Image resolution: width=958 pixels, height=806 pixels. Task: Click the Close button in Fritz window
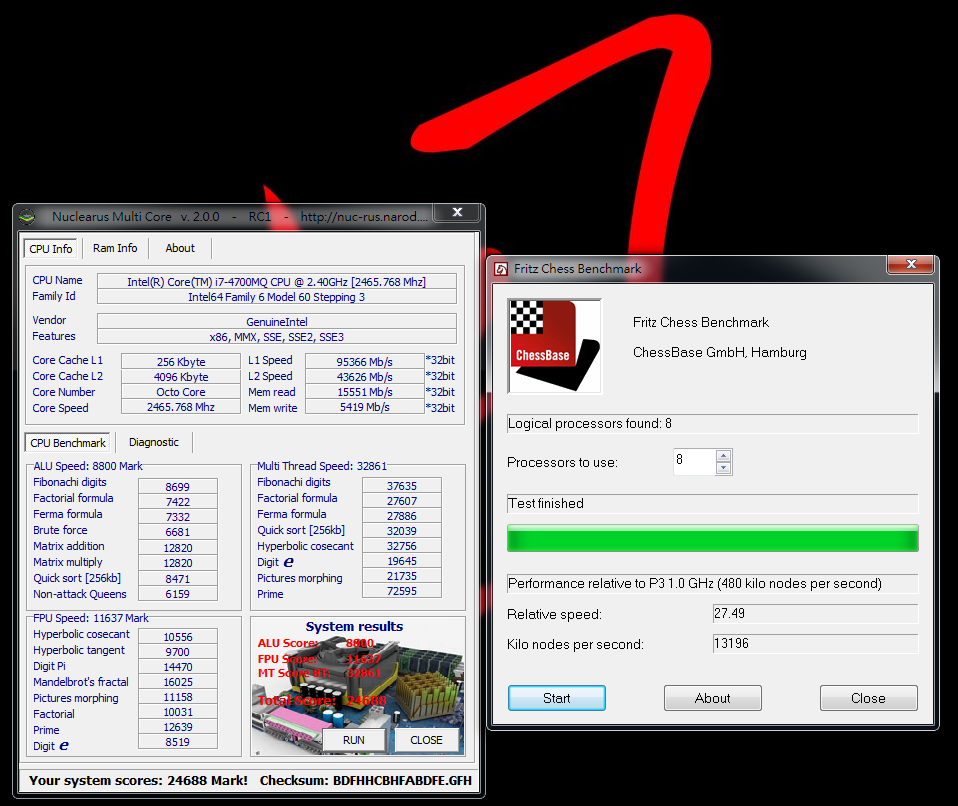pos(868,698)
